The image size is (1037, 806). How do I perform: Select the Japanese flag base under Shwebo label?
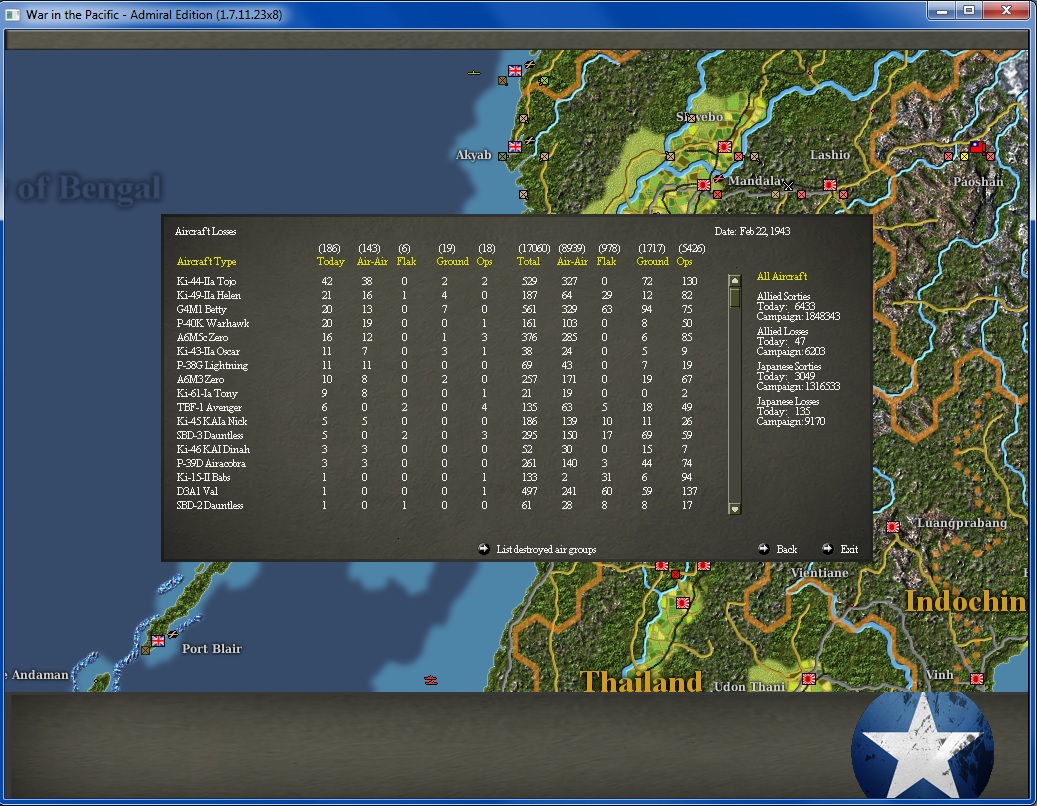(725, 147)
